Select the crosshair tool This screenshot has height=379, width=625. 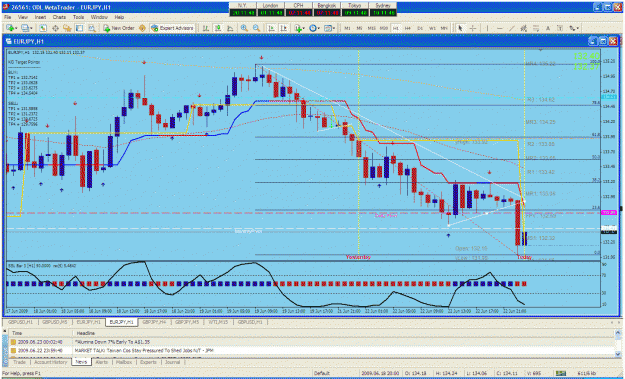pos(473,28)
